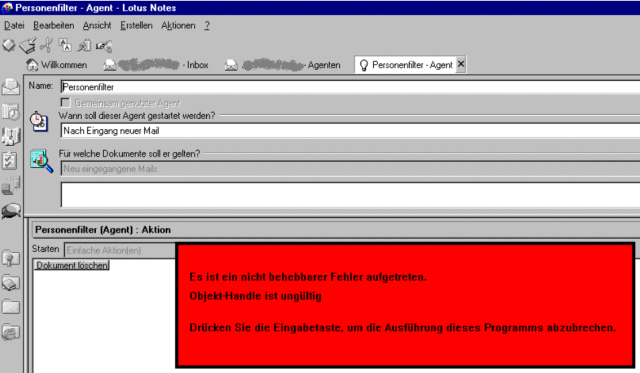
Task: Open the book folder bookmark in sidebar
Action: click(x=11, y=282)
